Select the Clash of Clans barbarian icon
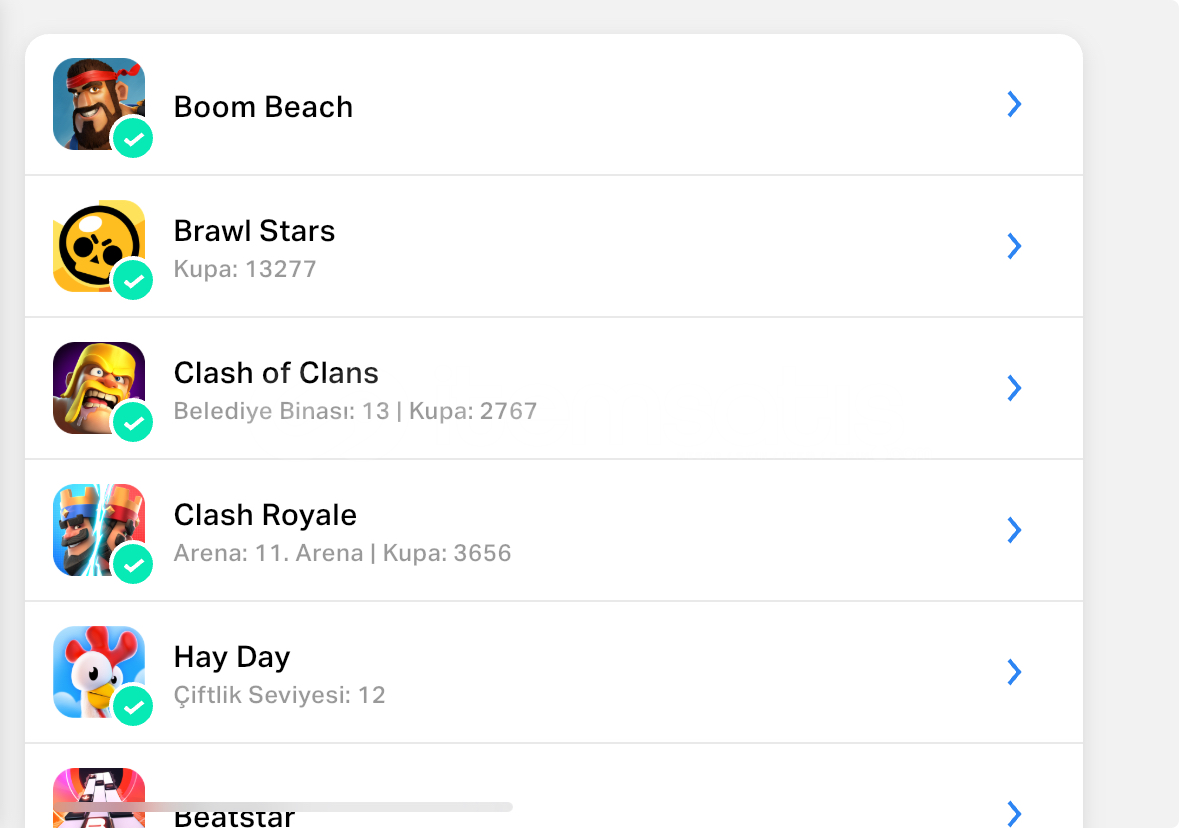1179x828 pixels. [x=99, y=388]
